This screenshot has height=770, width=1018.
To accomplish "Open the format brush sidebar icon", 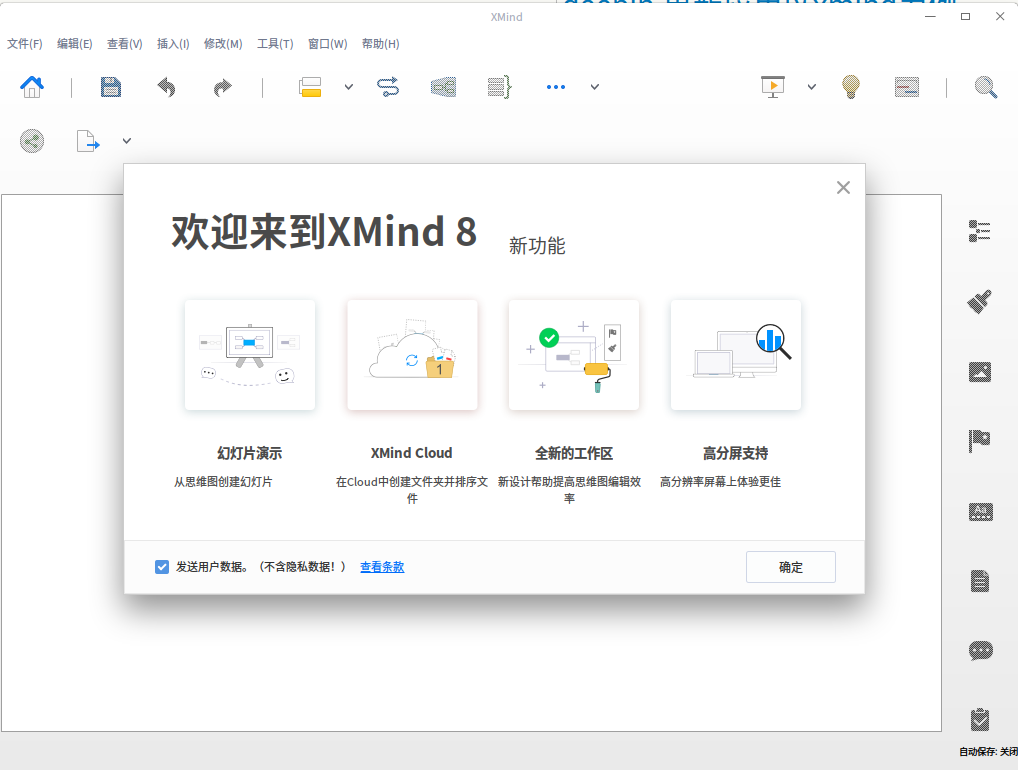I will tap(980, 302).
